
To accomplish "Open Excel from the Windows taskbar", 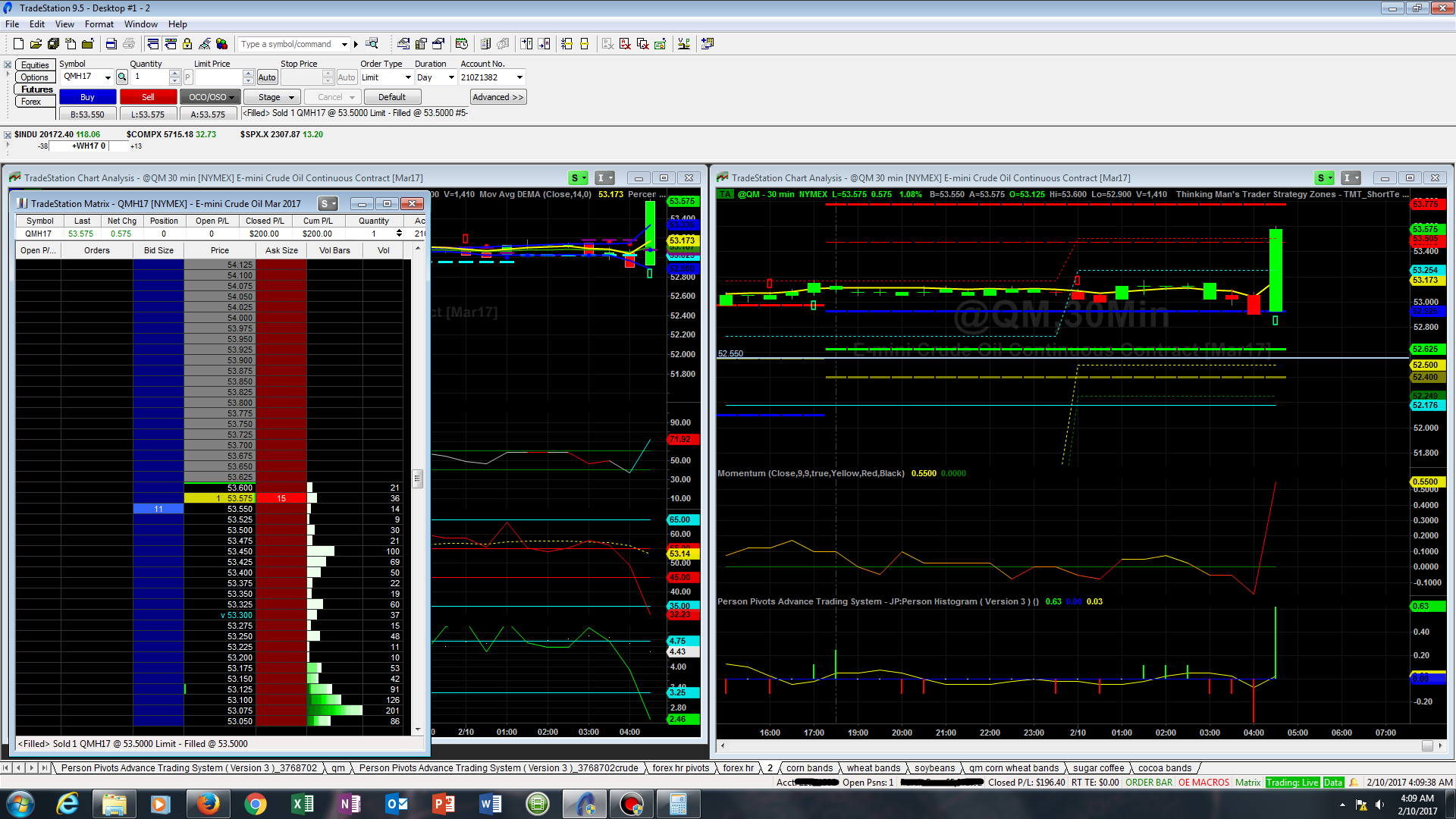I will tap(302, 804).
